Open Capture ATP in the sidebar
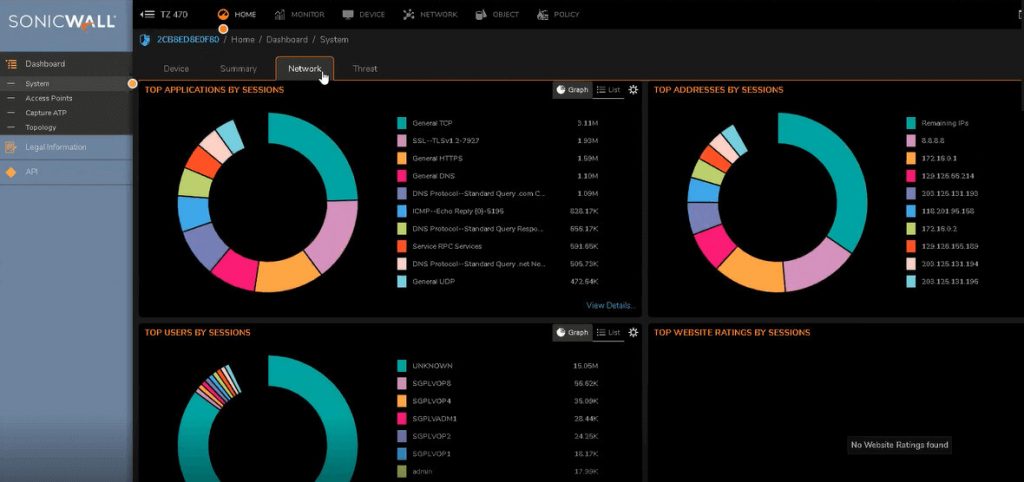1024x482 pixels. point(66,113)
